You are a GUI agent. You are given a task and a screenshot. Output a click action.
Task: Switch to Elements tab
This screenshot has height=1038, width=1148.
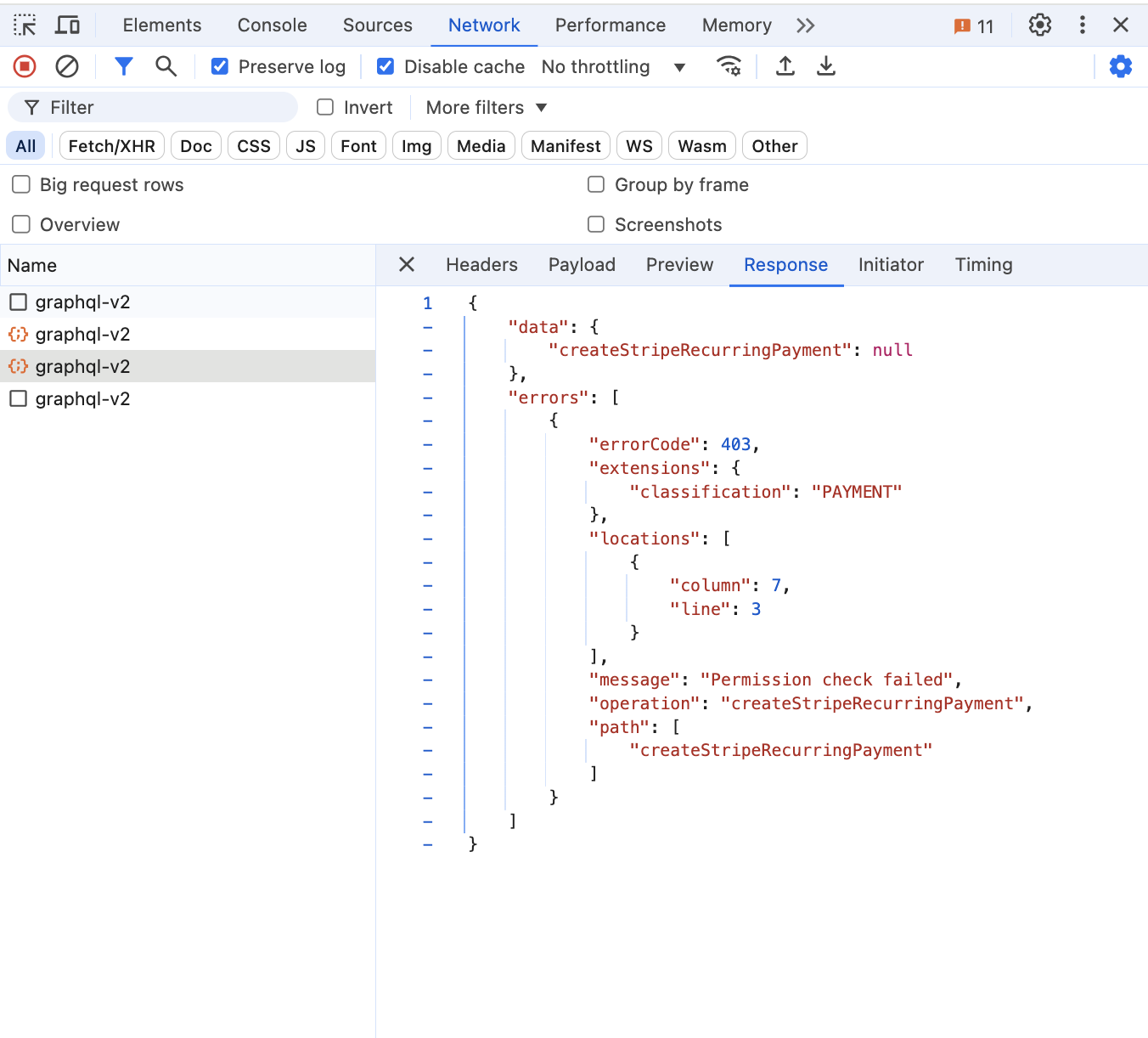[x=162, y=25]
